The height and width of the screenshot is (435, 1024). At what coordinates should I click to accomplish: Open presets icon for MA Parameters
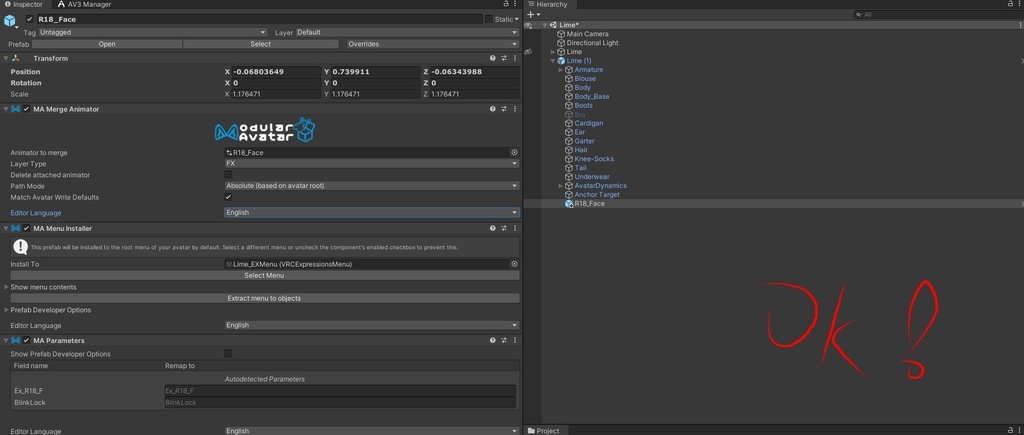pyautogui.click(x=504, y=340)
